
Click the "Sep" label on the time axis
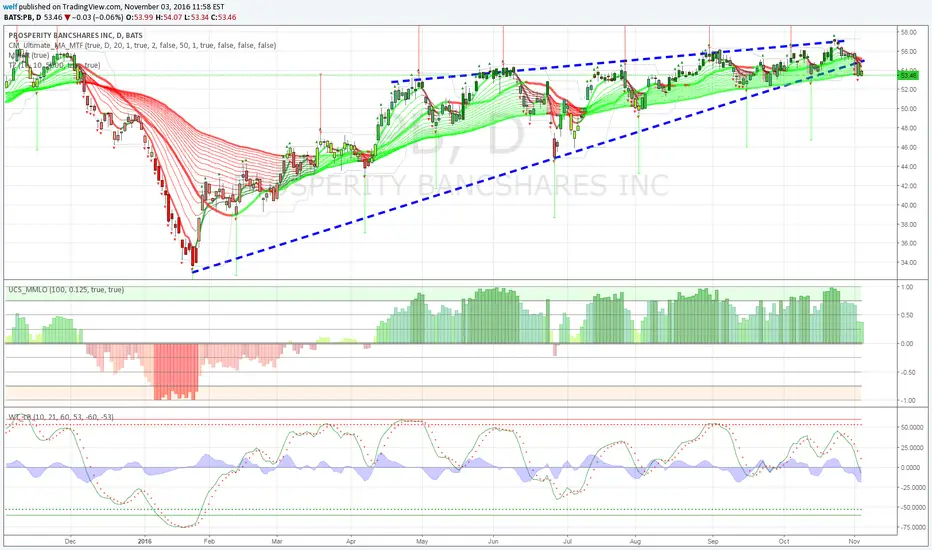click(x=713, y=542)
